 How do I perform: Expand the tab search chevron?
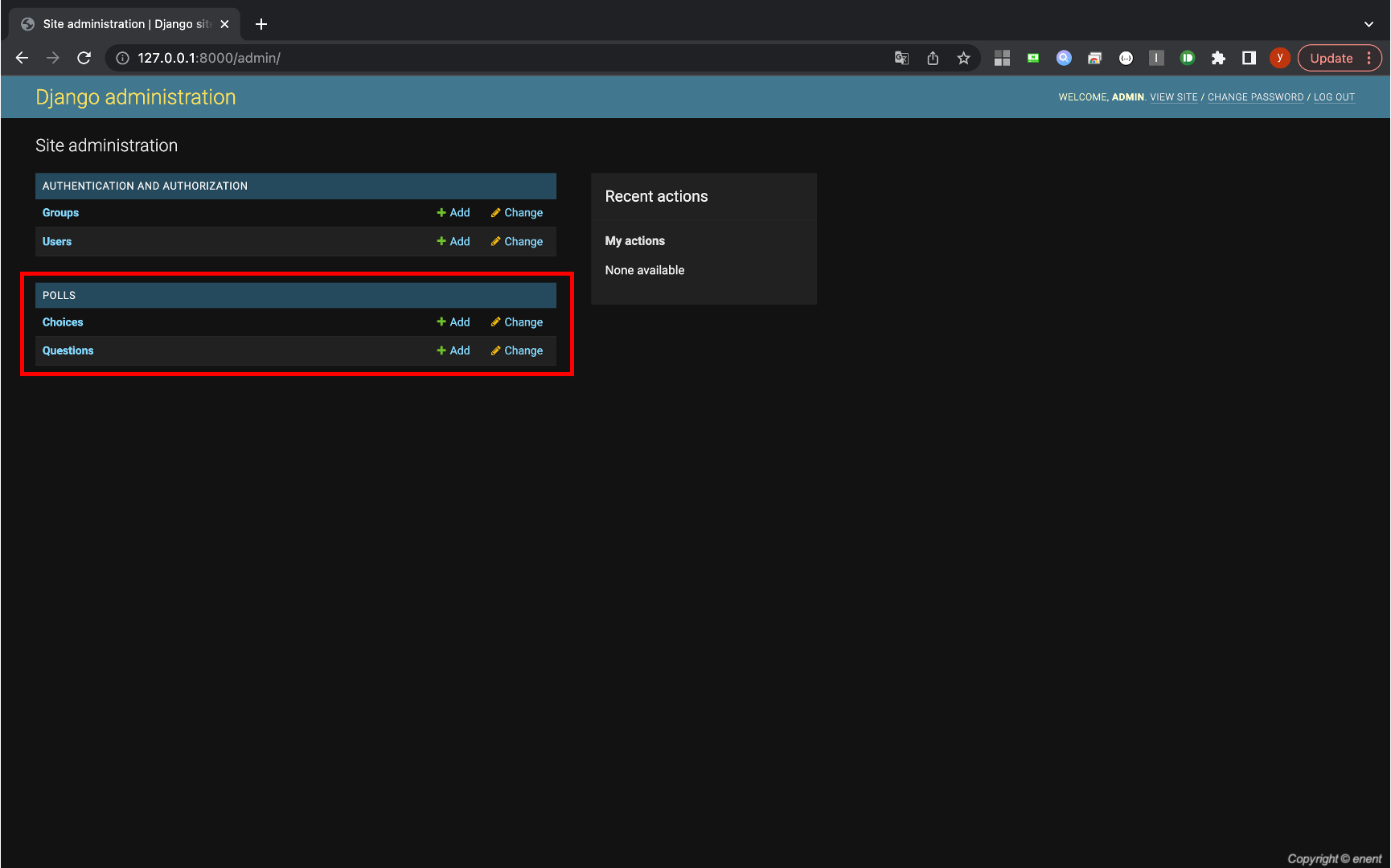(1368, 24)
